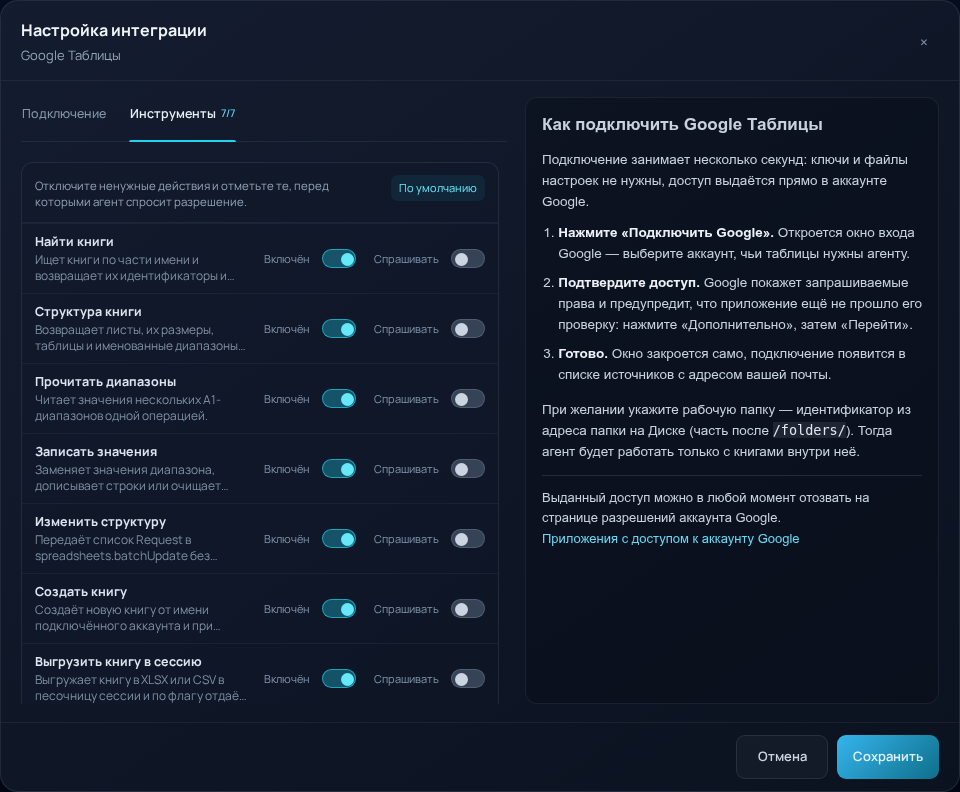Reset tools with По умолчанию button
The image size is (960, 792).
coord(437,188)
